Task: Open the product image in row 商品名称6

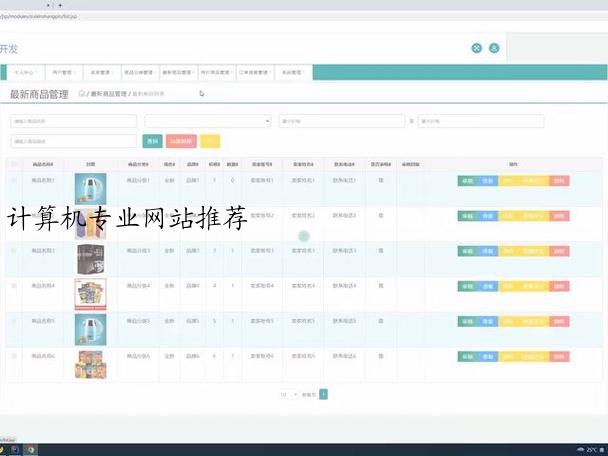Action: pos(90,363)
